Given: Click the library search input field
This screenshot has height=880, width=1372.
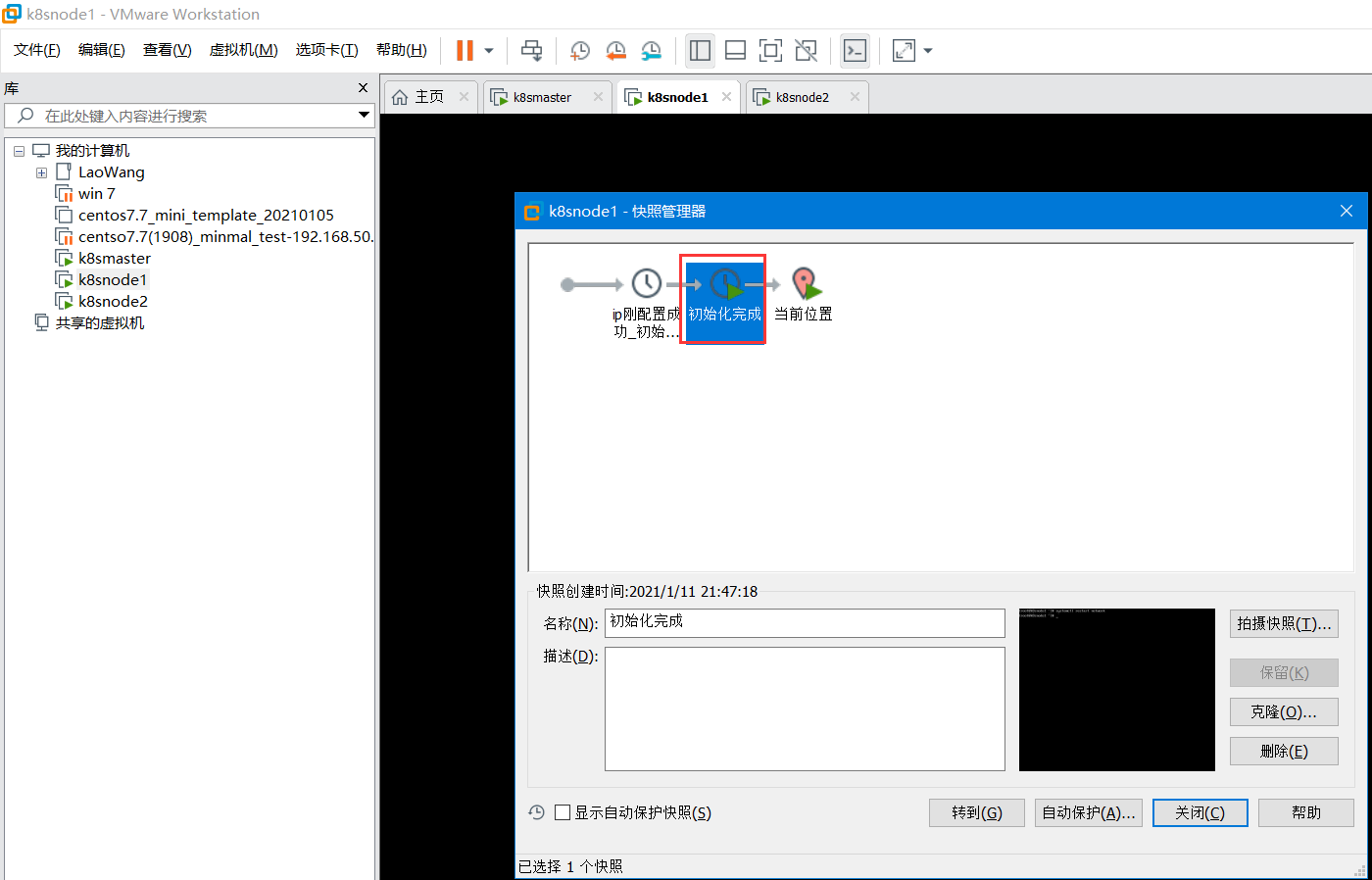Looking at the screenshot, I should (x=191, y=116).
